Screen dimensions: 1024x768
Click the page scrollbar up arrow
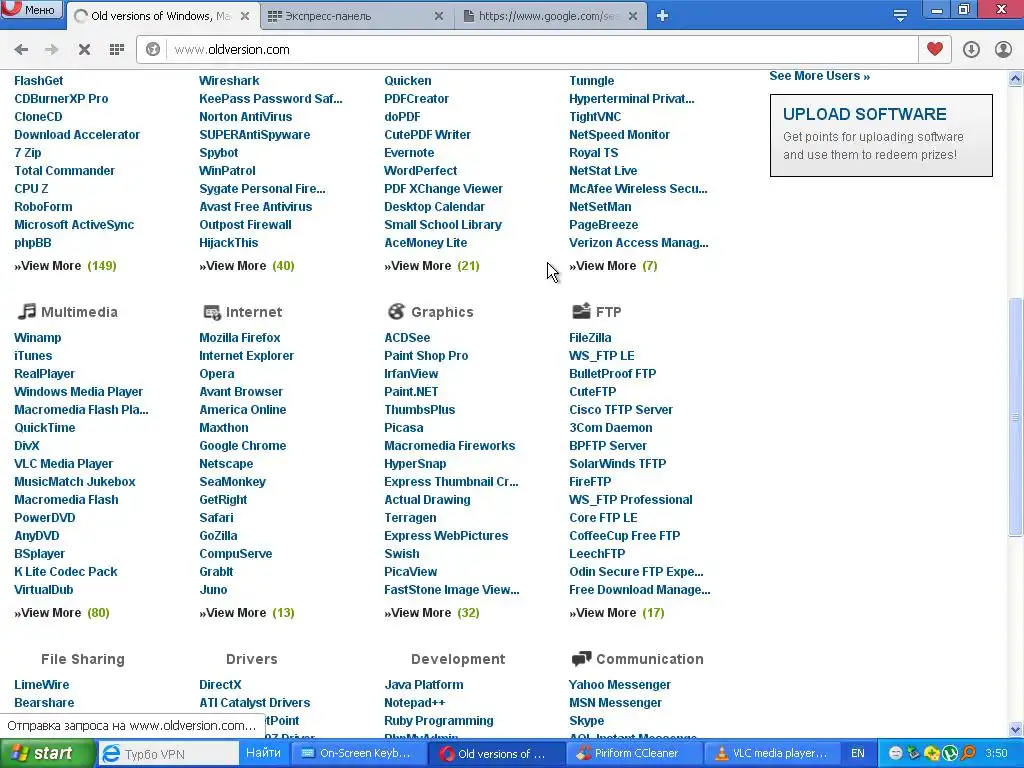coord(1016,78)
